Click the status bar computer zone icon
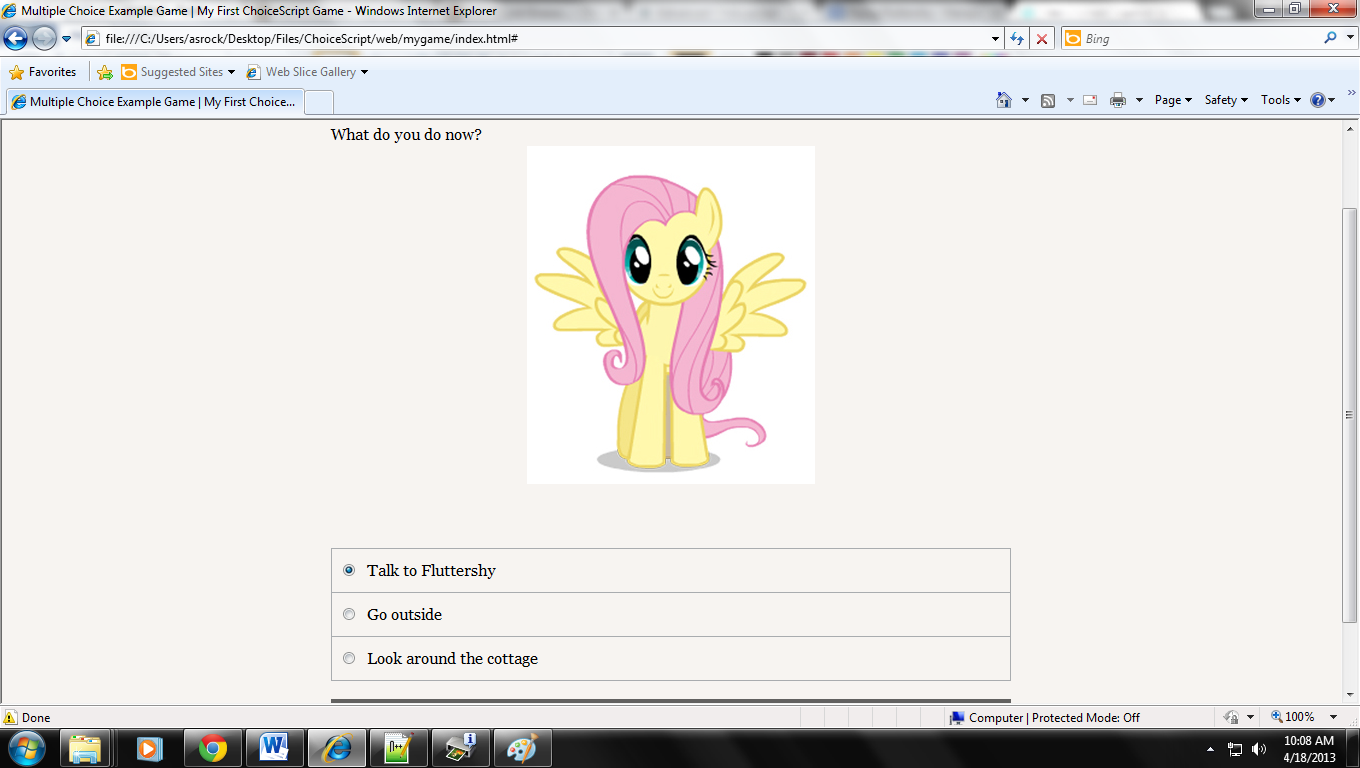The image size is (1360, 768). pyautogui.click(x=957, y=717)
